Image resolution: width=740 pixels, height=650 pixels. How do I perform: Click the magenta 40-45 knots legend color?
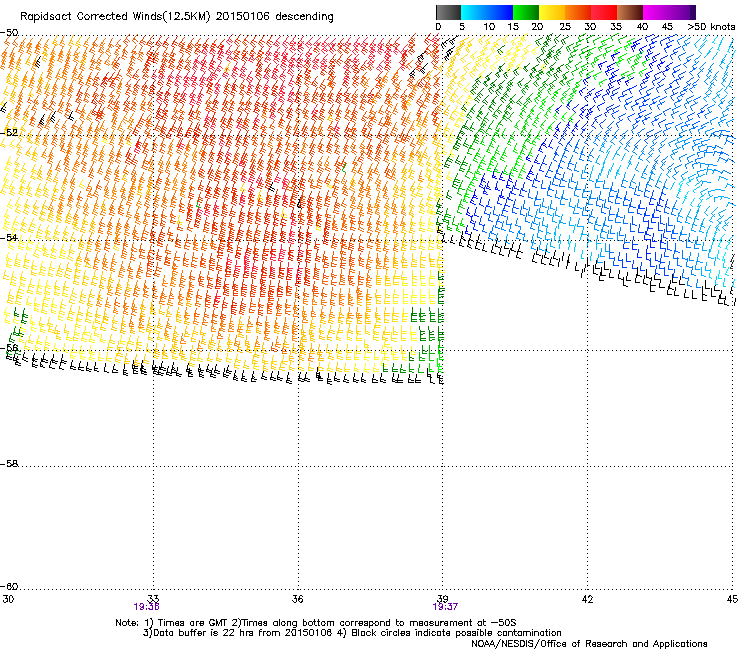[x=656, y=12]
